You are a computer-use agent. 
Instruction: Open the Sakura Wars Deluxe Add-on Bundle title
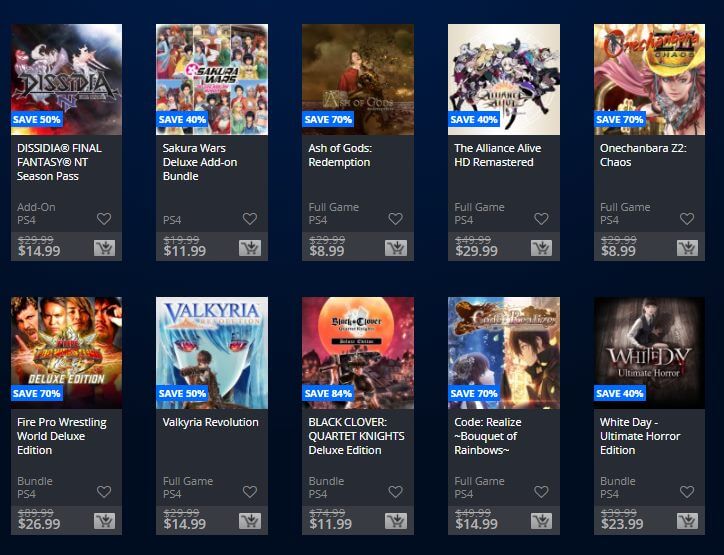[x=200, y=162]
